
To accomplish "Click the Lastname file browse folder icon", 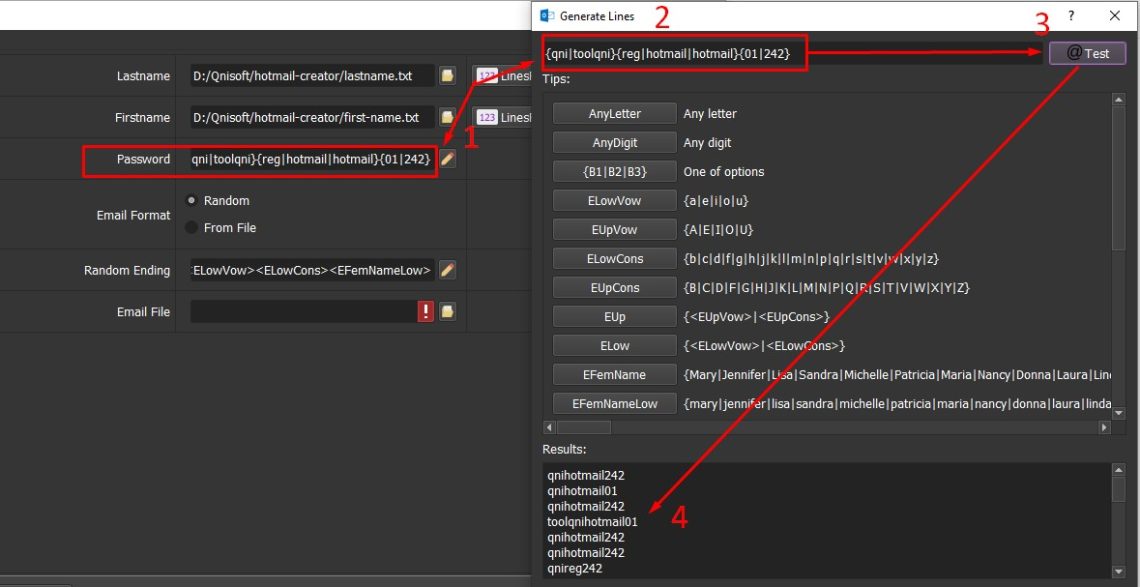I will [448, 76].
